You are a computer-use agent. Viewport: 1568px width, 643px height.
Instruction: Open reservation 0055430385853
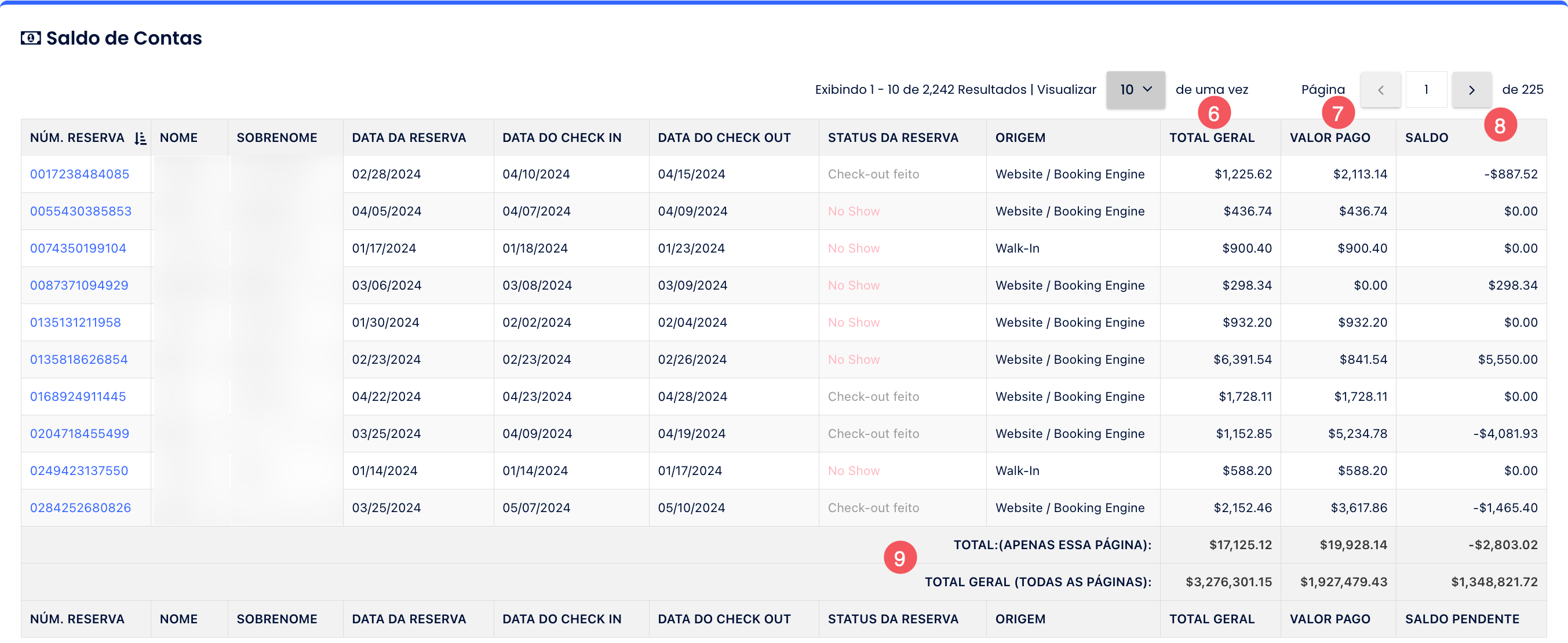pyautogui.click(x=81, y=211)
